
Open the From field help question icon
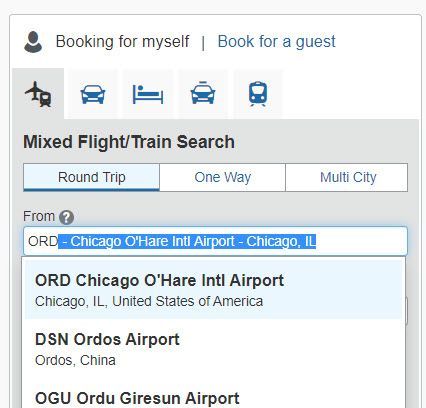click(66, 218)
